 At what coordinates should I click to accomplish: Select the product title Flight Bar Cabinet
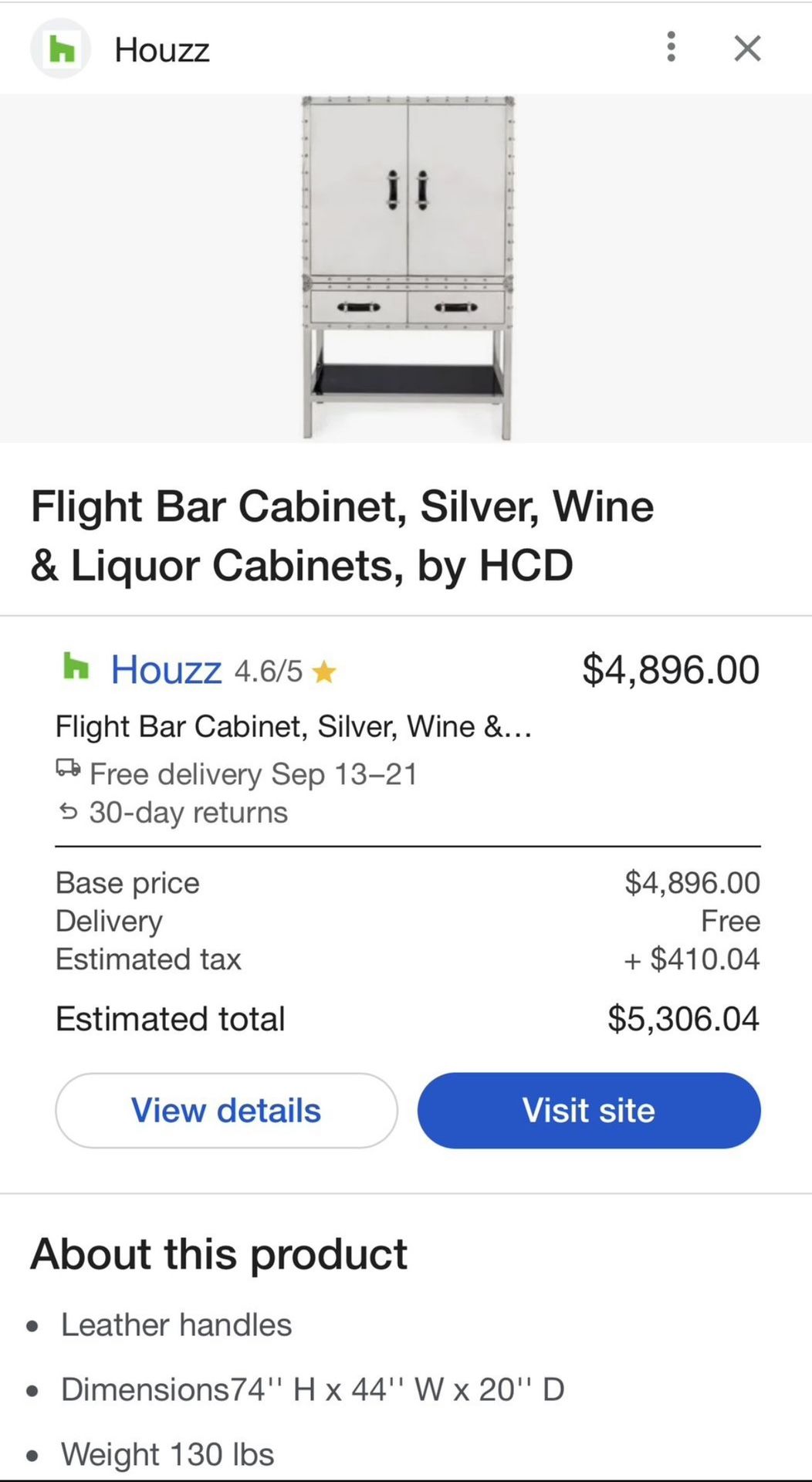point(343,535)
